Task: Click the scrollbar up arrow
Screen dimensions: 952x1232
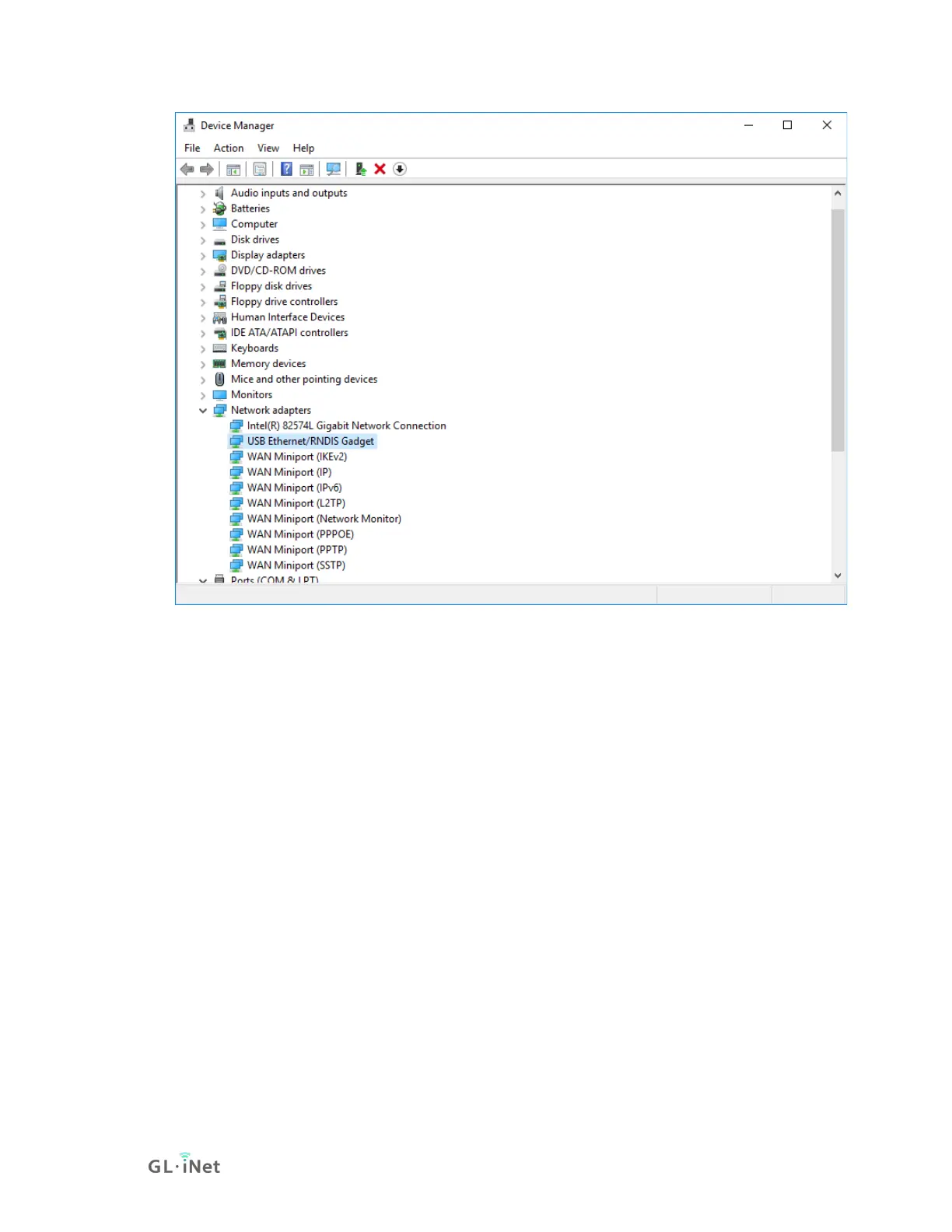Action: click(838, 193)
